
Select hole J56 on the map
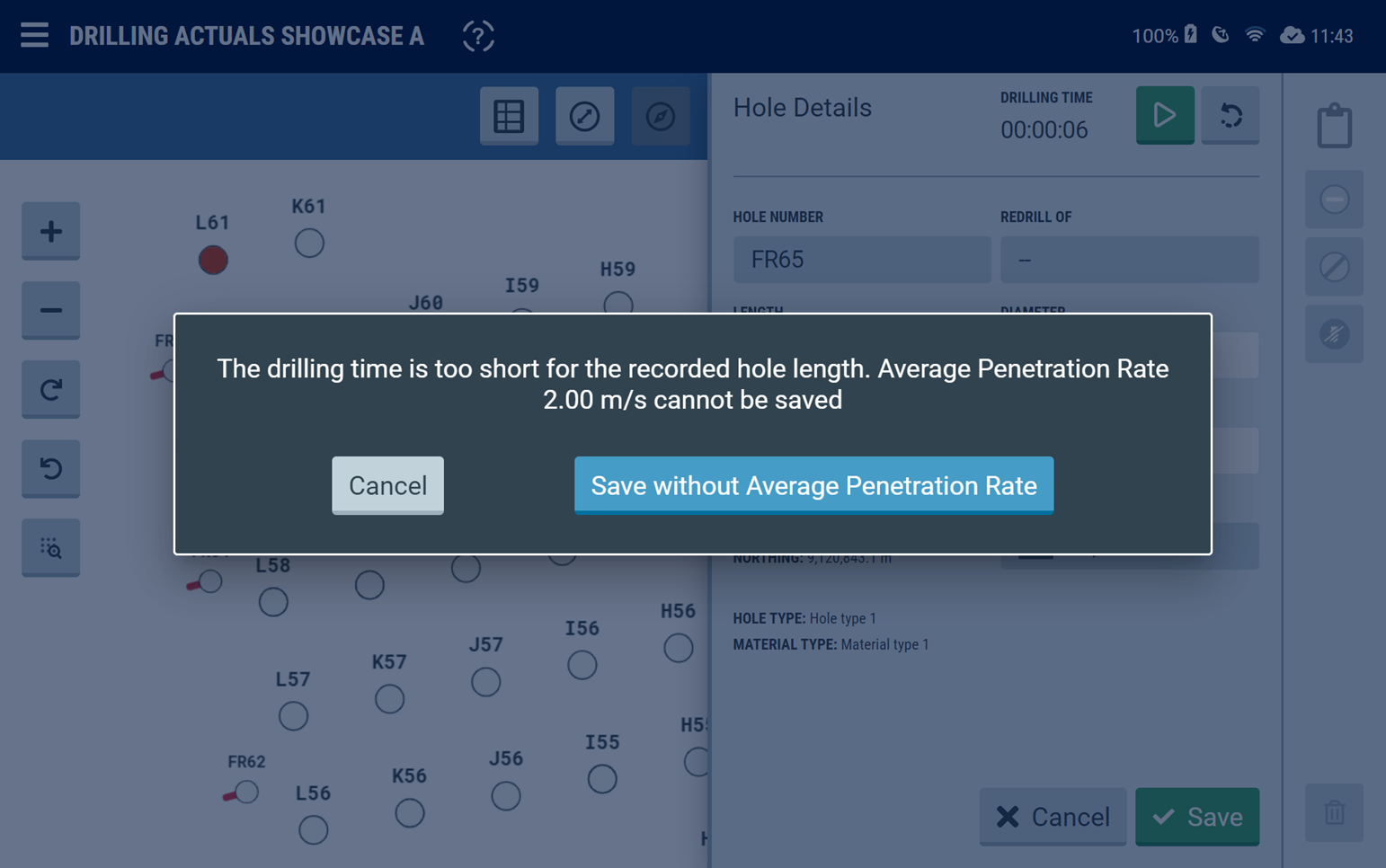coord(505,795)
